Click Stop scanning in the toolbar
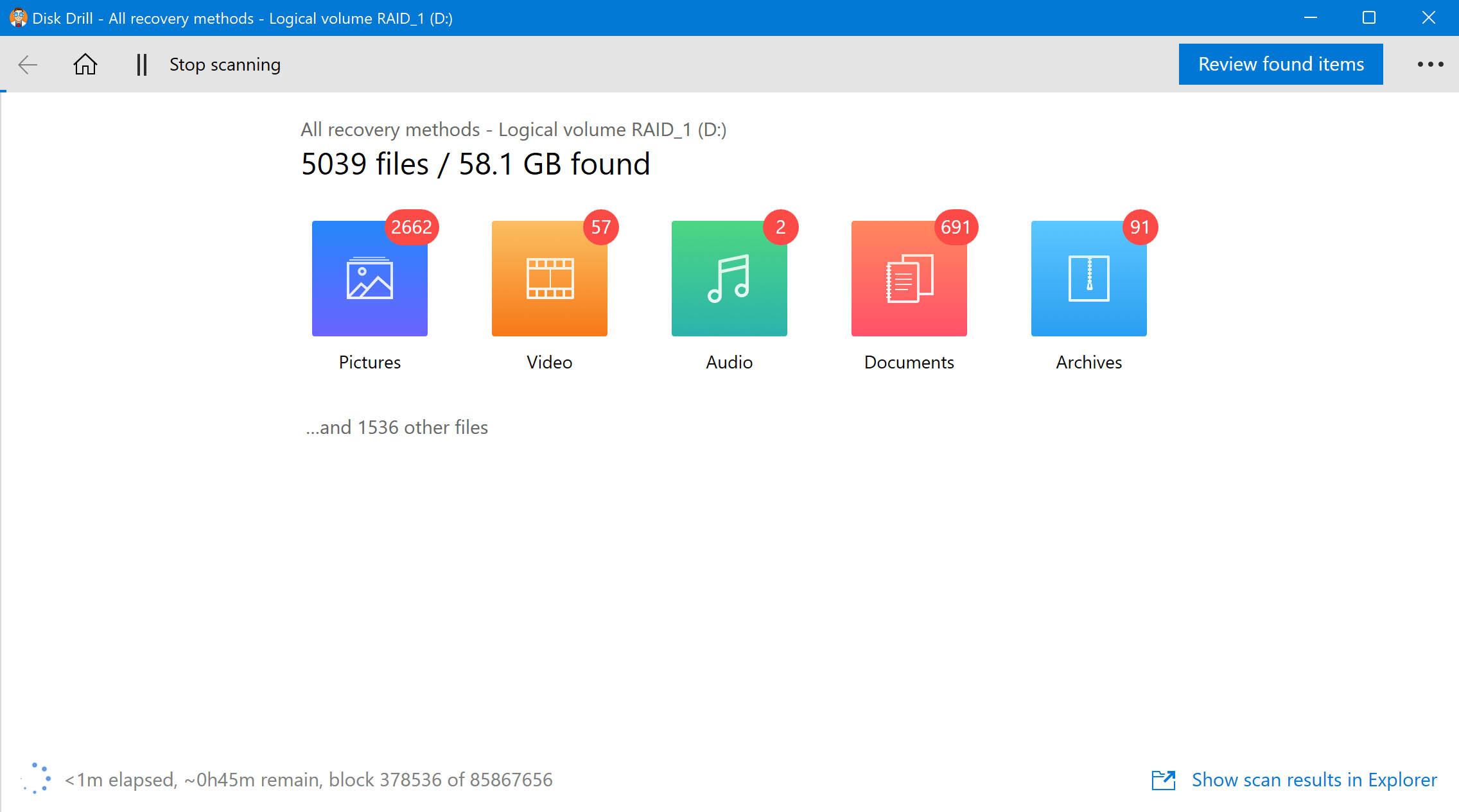 pyautogui.click(x=225, y=64)
